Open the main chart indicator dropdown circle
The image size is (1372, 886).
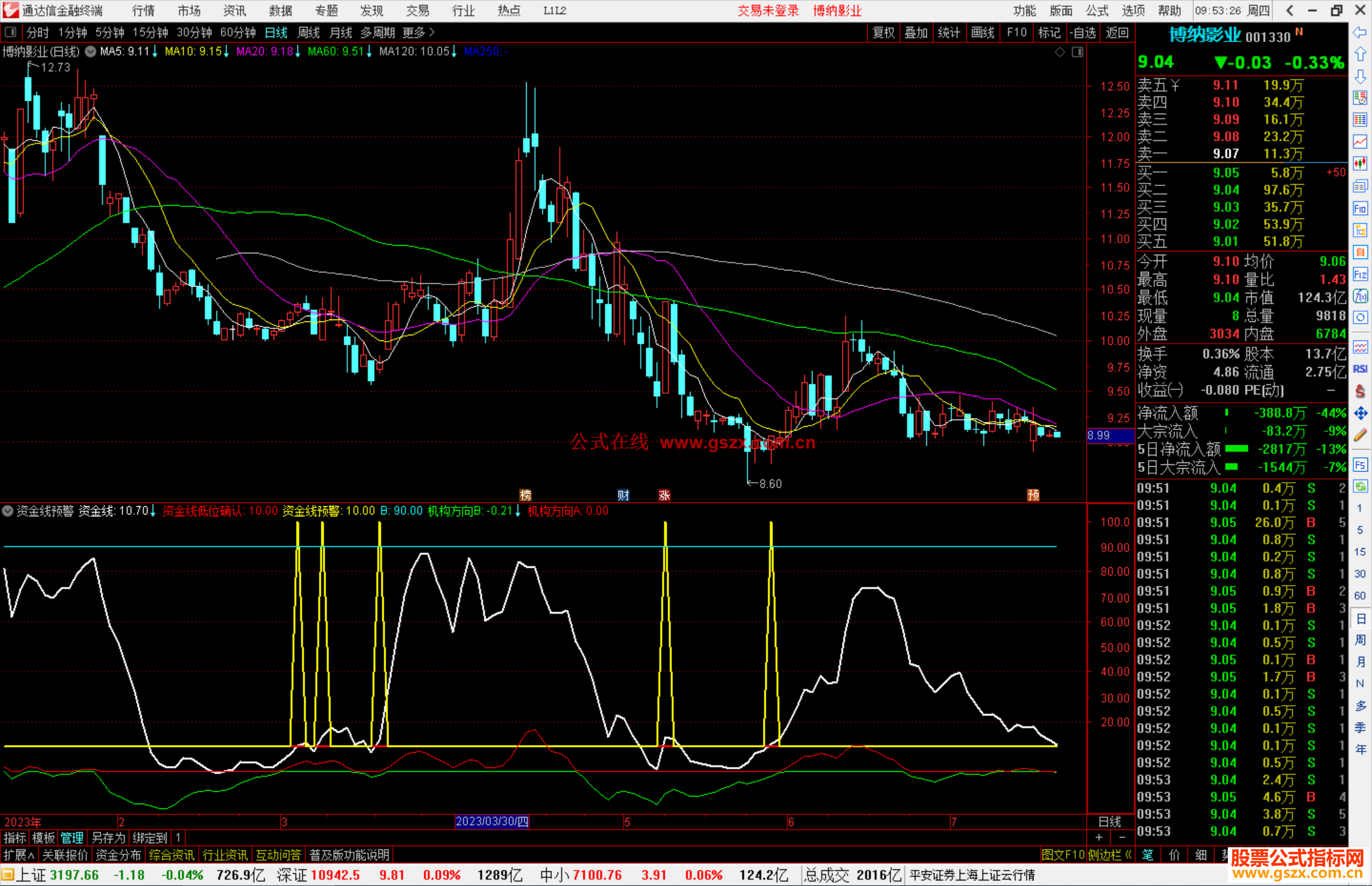pyautogui.click(x=90, y=51)
